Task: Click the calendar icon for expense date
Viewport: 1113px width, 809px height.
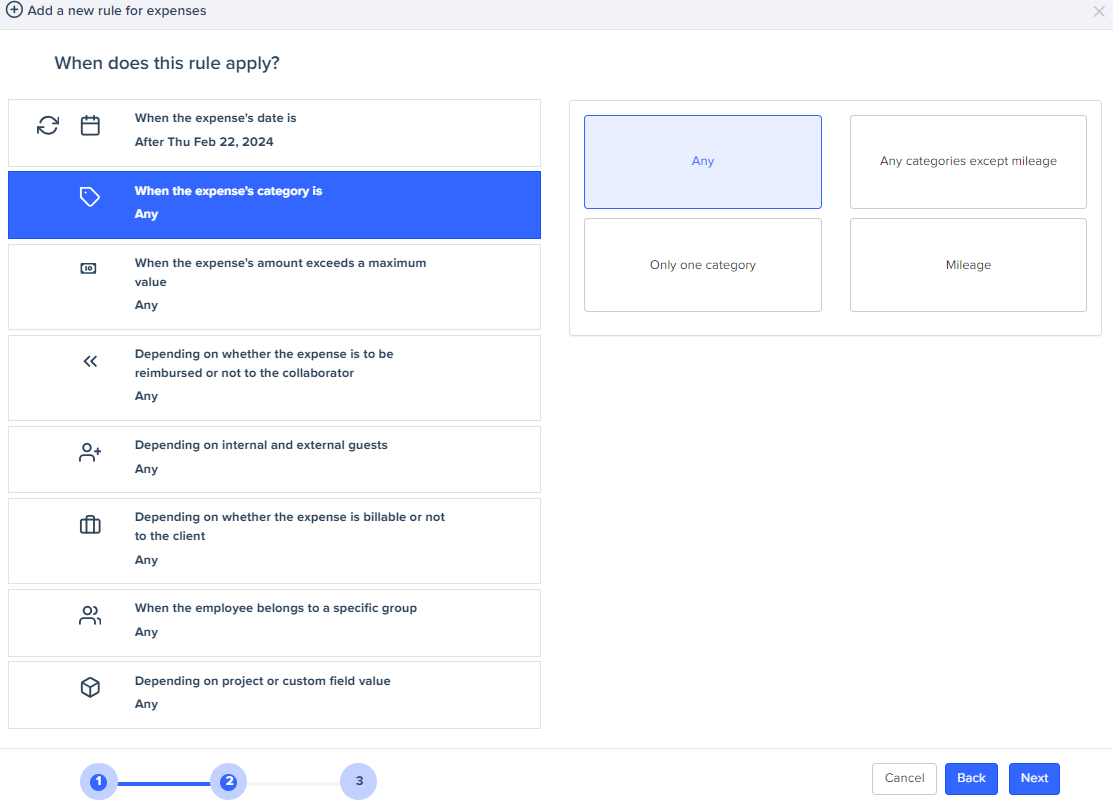Action: pyautogui.click(x=90, y=126)
